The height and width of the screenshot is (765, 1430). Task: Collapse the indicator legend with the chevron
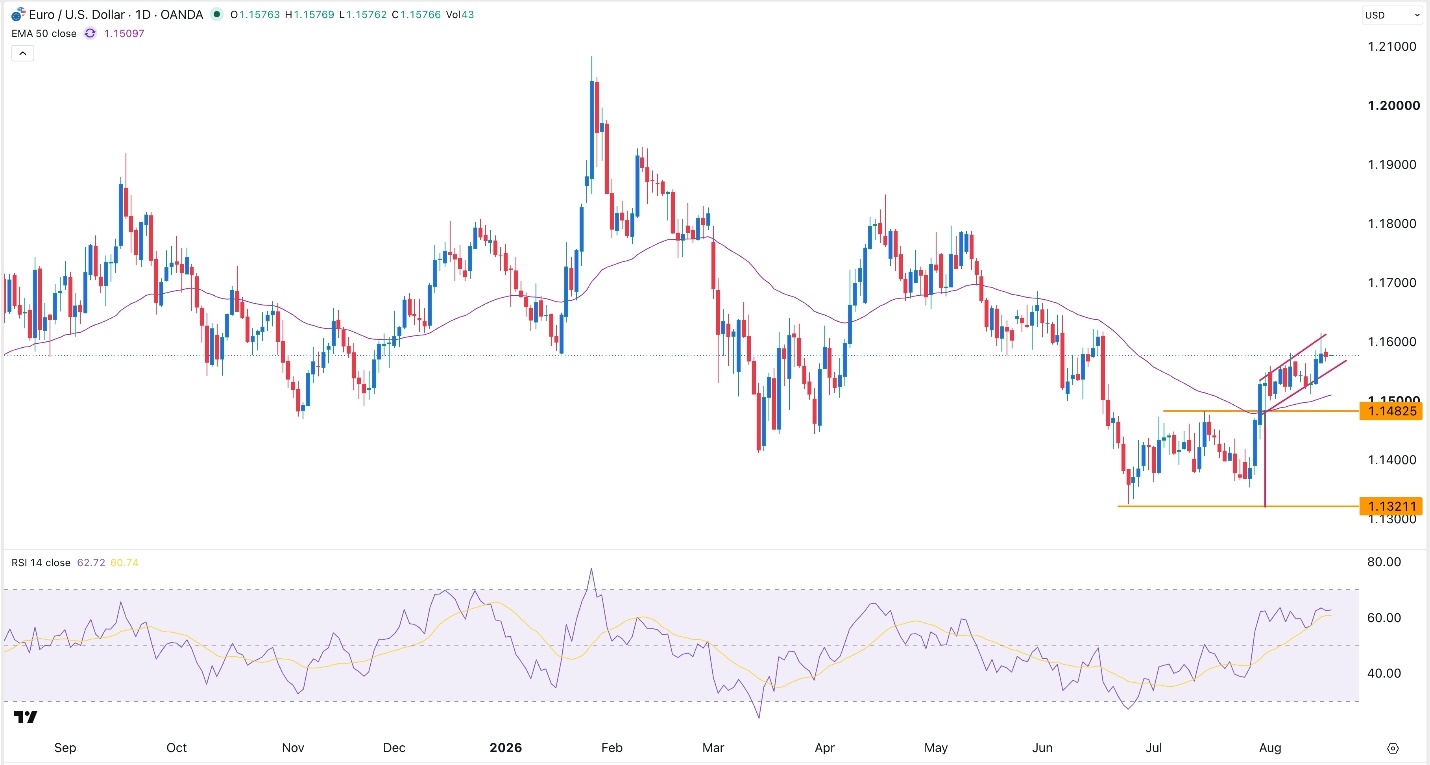(23, 53)
